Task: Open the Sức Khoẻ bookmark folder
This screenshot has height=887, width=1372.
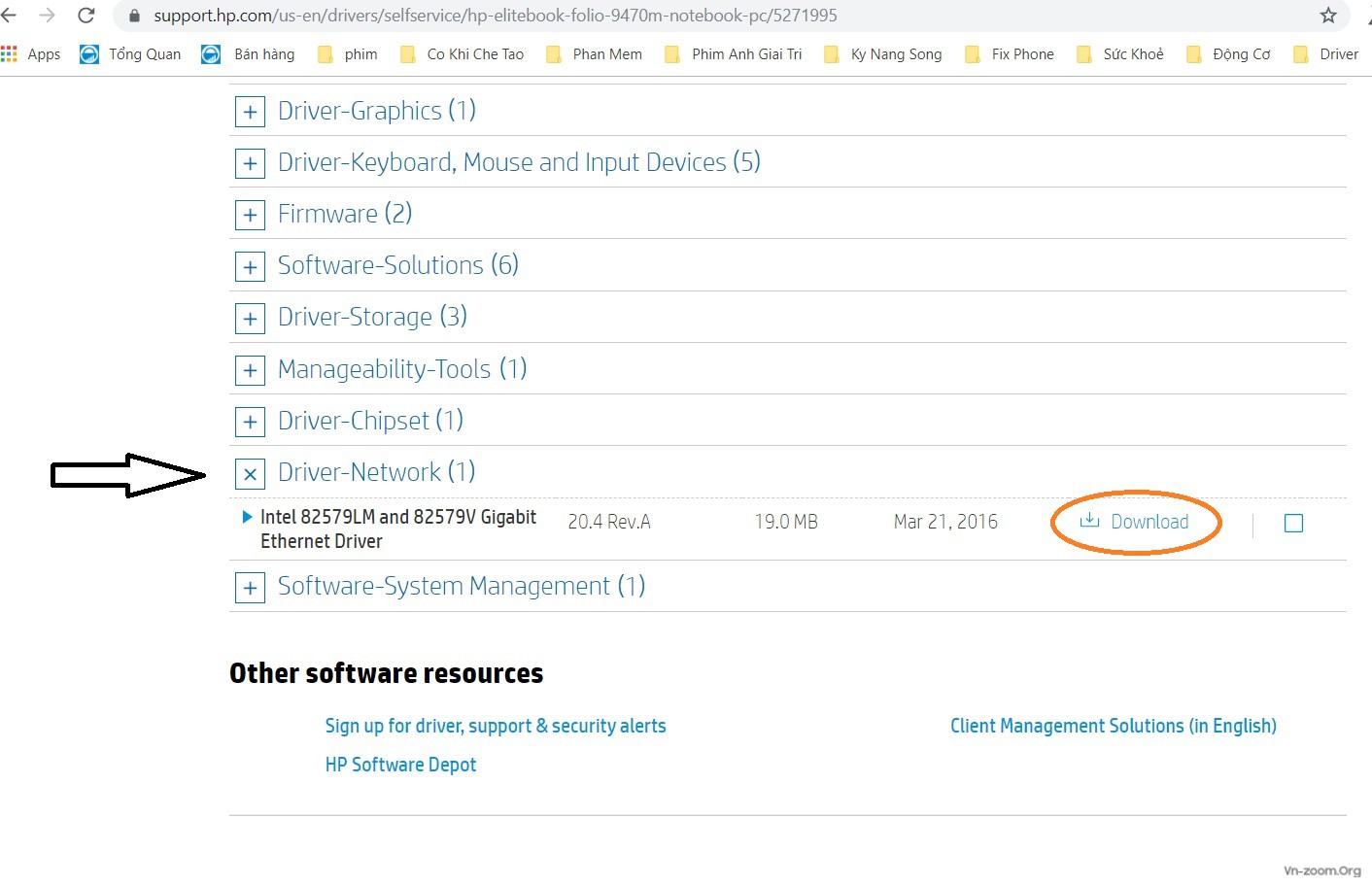Action: pos(1119,53)
